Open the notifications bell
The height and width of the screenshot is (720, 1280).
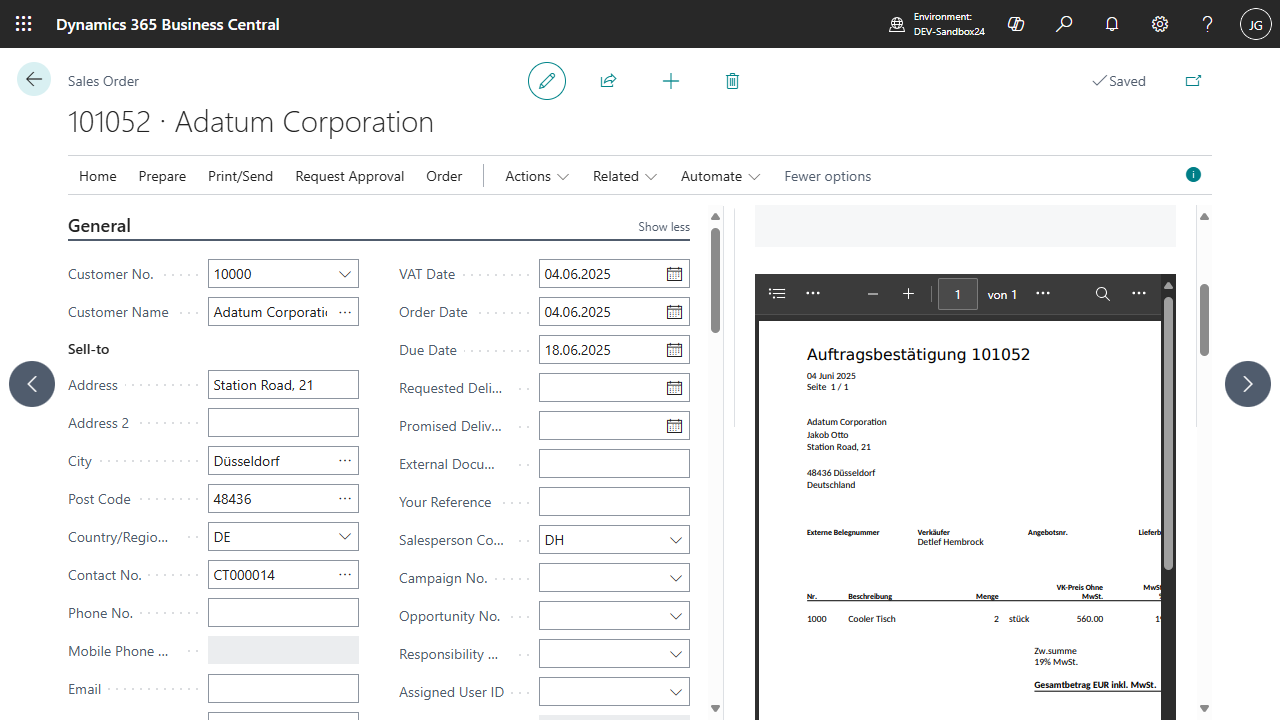(1111, 23)
